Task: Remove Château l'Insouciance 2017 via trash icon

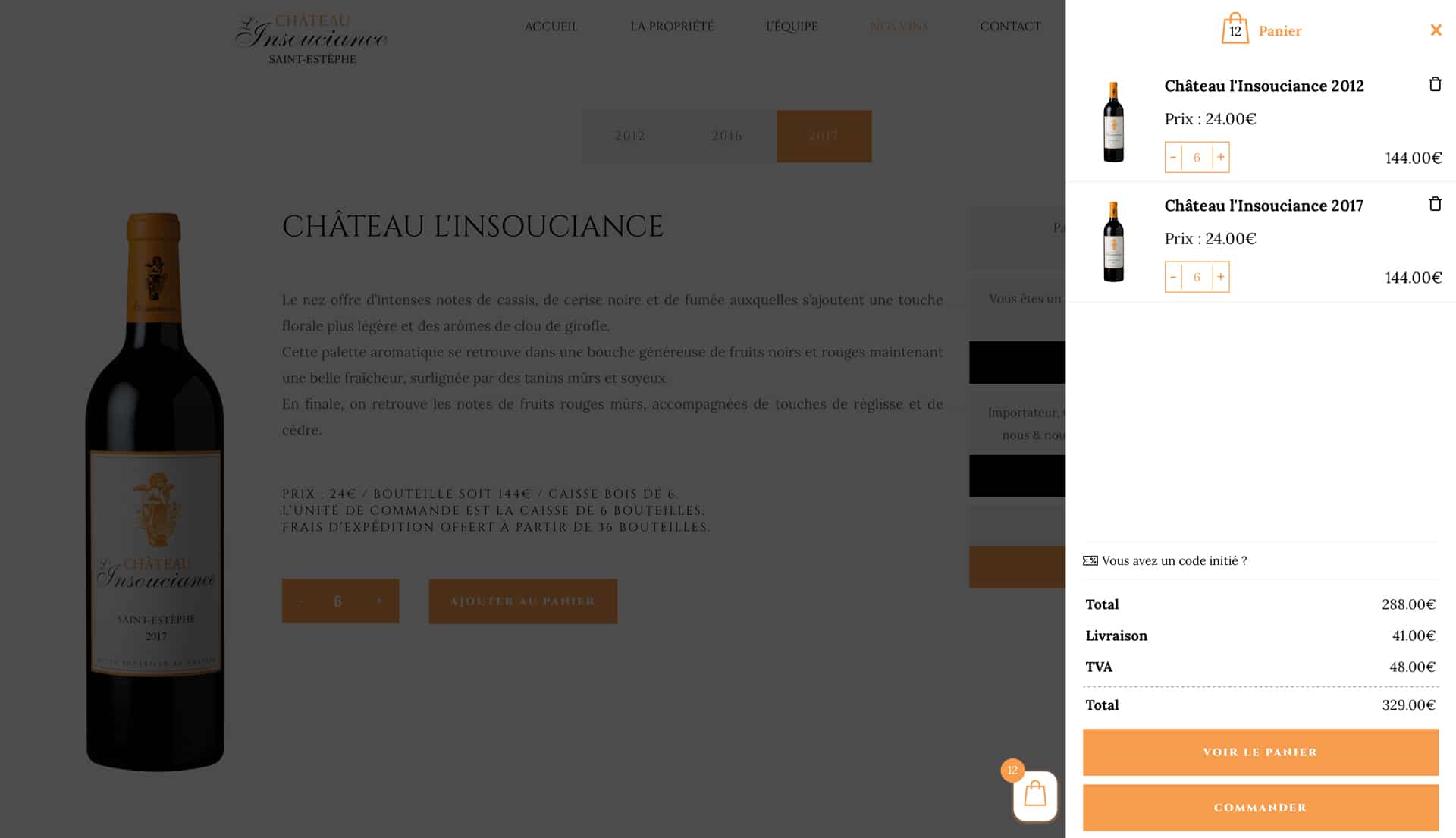Action: [1435, 204]
